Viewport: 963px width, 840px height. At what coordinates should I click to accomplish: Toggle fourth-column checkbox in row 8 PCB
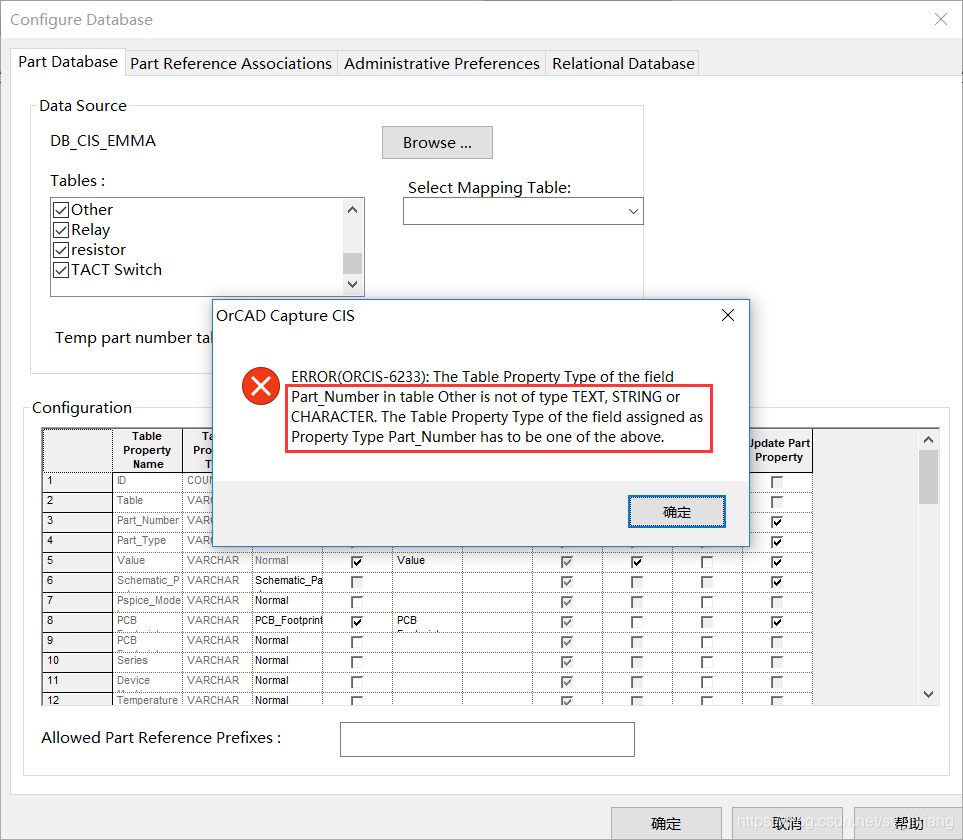point(357,622)
